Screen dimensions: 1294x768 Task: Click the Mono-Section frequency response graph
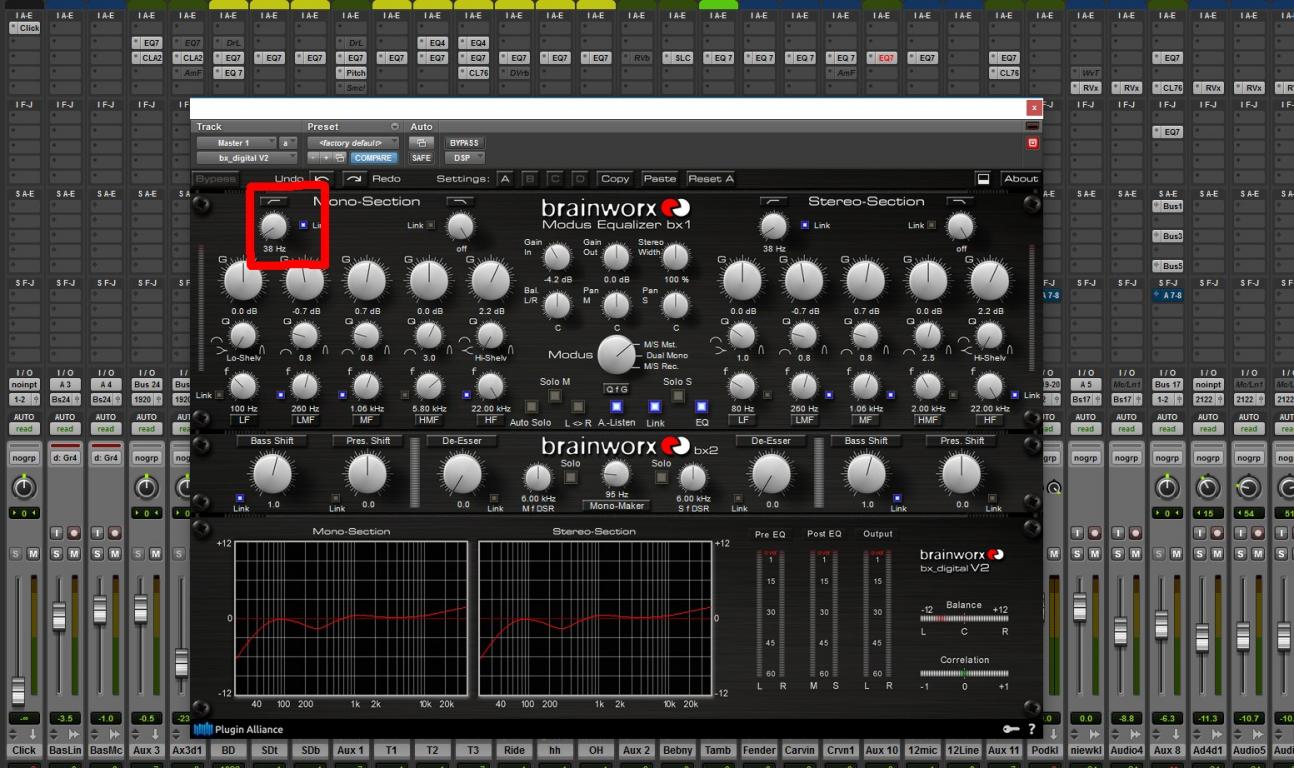[351, 617]
